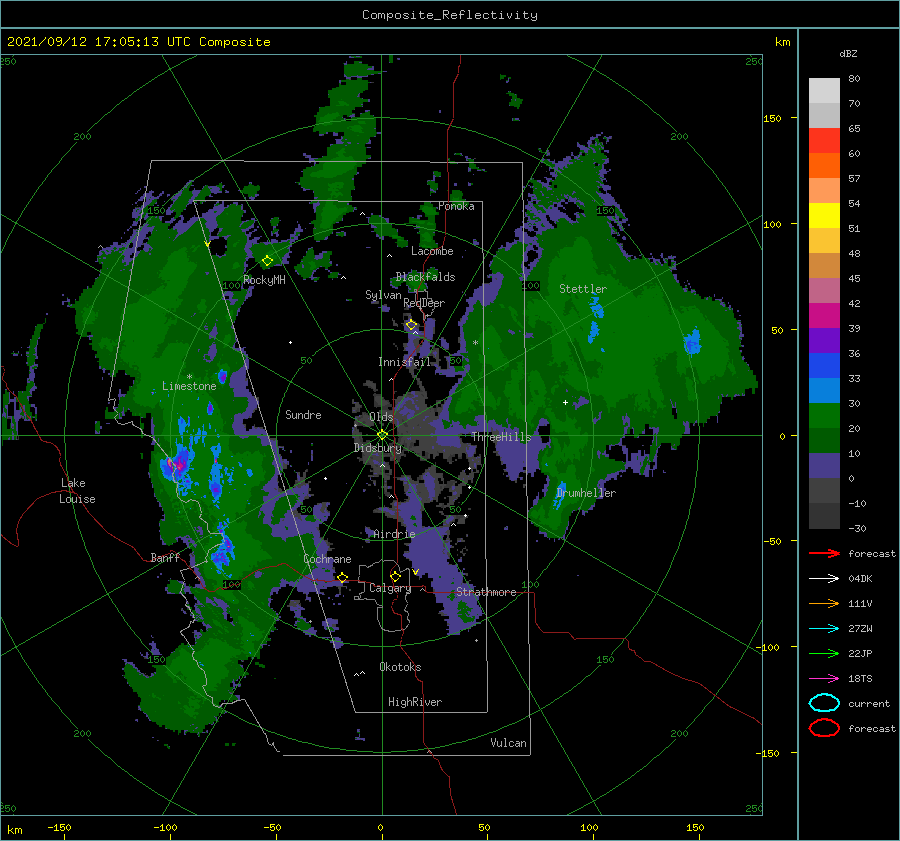Click the Drumheller town label

pos(586,493)
